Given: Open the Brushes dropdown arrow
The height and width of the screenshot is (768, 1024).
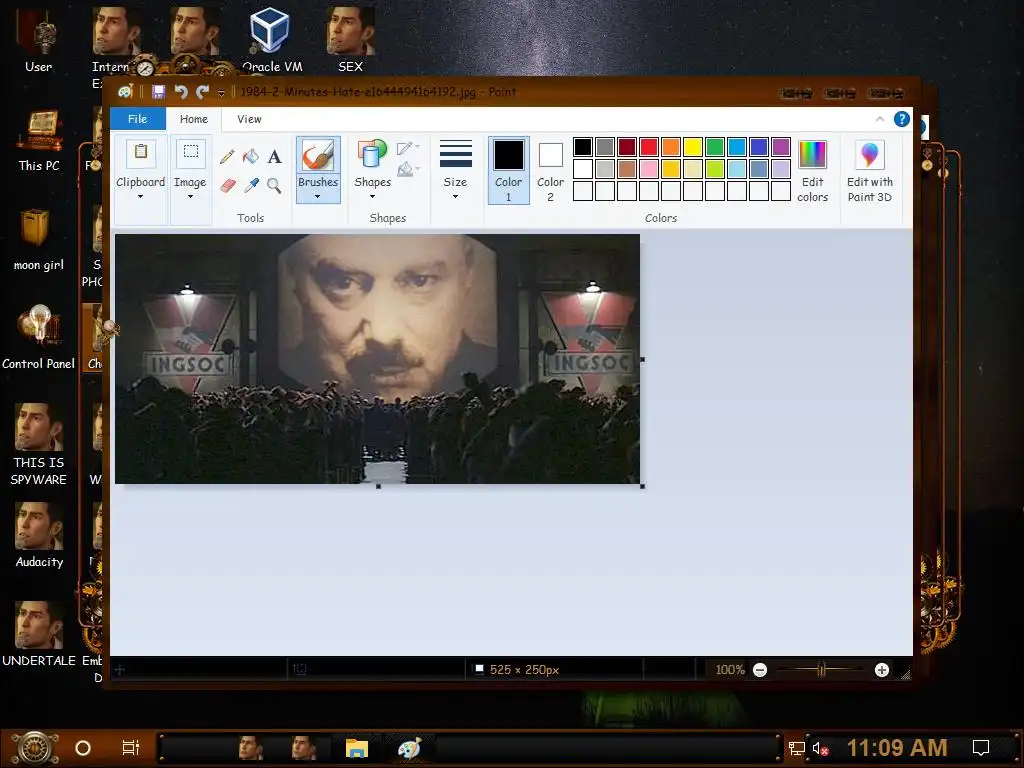Looking at the screenshot, I should pyautogui.click(x=318, y=196).
